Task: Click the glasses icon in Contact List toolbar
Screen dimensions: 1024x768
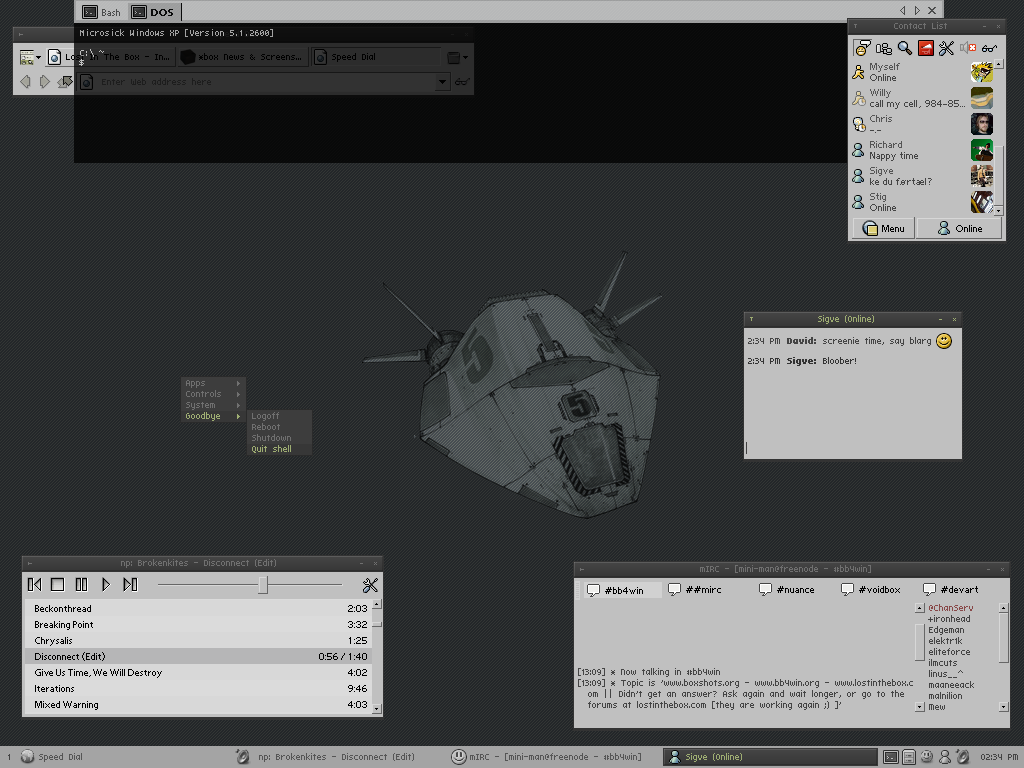Action: [989, 48]
